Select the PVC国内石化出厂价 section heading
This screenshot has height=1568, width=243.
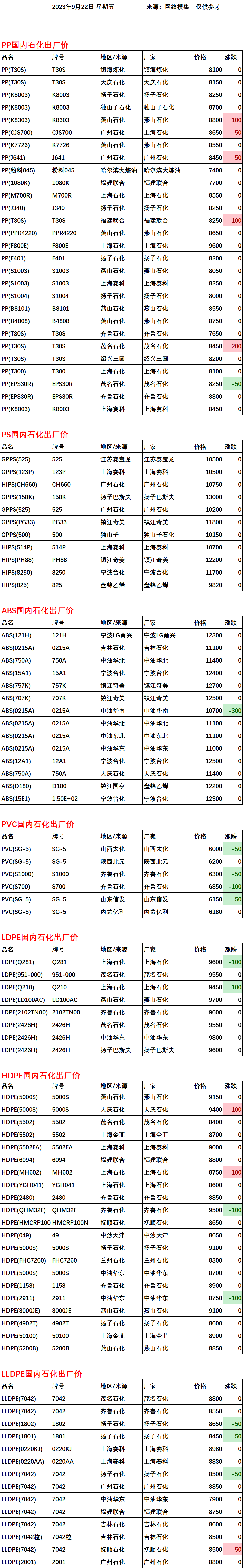[x=38, y=824]
